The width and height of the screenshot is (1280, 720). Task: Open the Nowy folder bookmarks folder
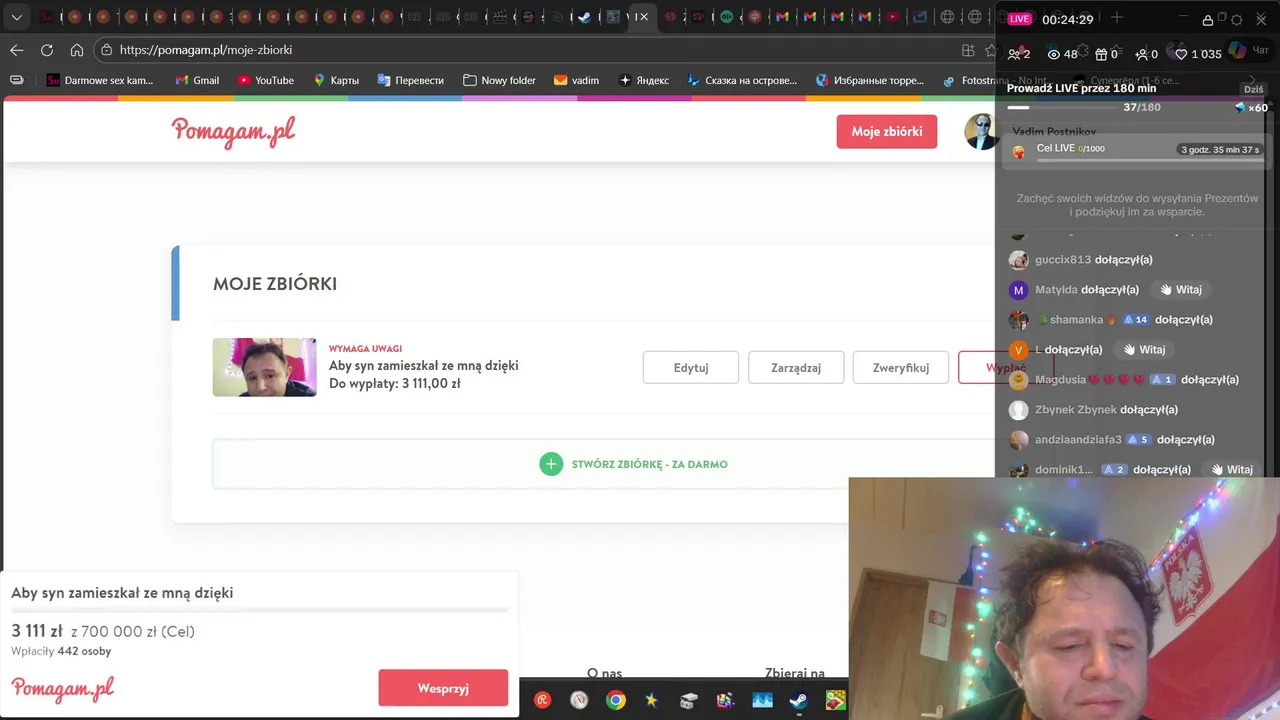point(499,80)
